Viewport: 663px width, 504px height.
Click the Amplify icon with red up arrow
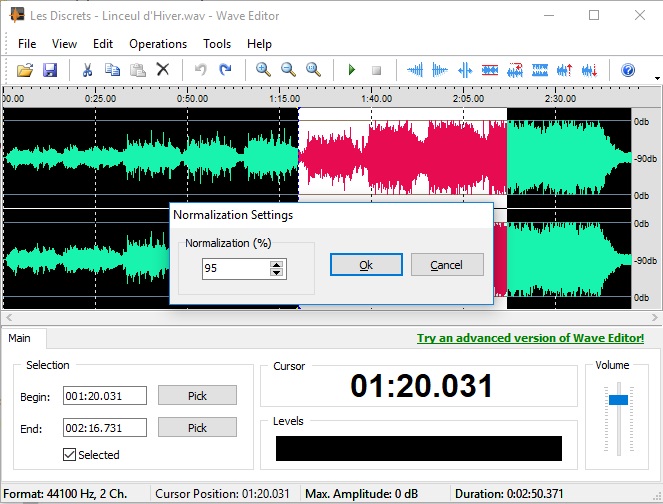point(565,70)
